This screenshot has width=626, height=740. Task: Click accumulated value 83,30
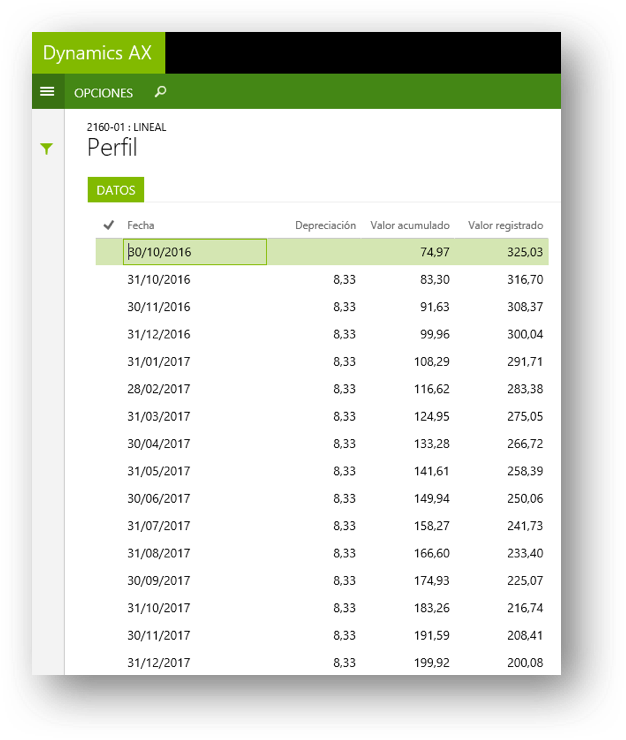pos(435,279)
